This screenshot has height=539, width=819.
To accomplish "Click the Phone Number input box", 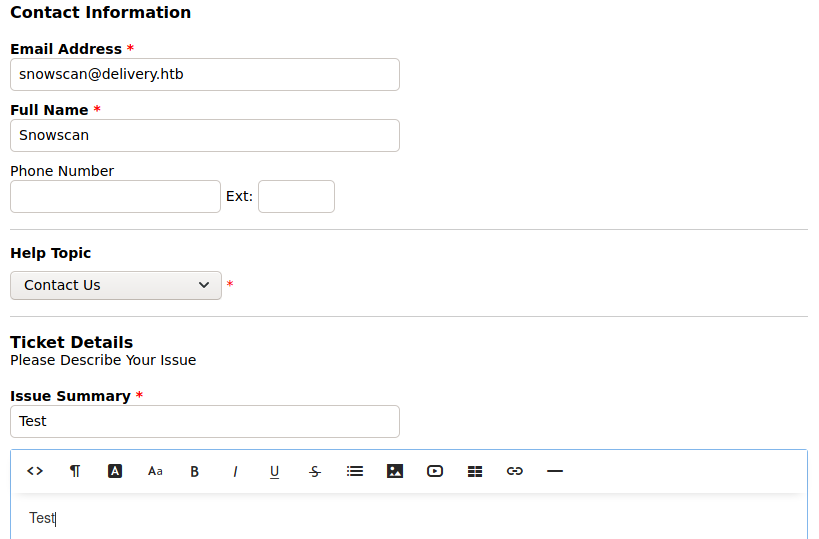I will 115,196.
